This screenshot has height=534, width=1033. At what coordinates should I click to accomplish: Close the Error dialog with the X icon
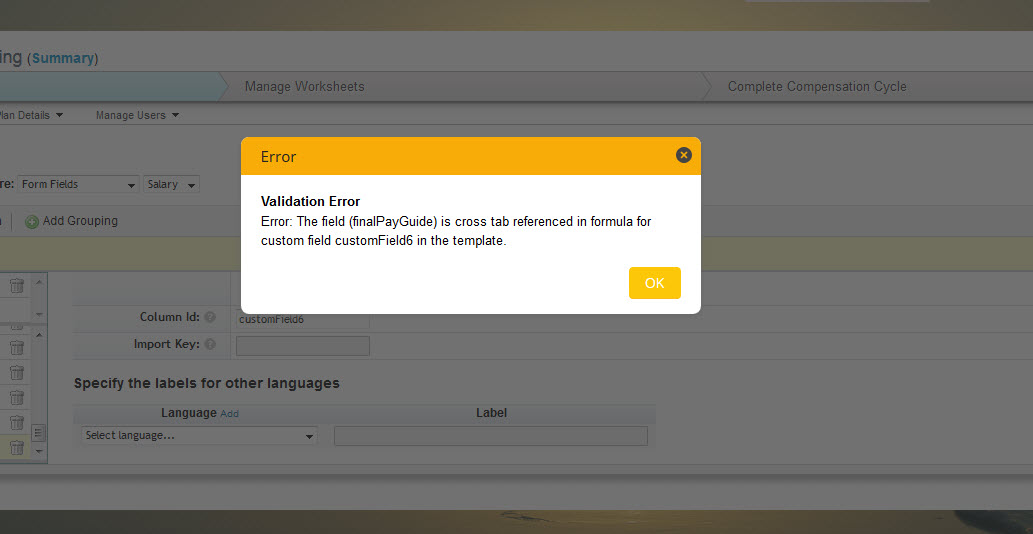pos(684,155)
